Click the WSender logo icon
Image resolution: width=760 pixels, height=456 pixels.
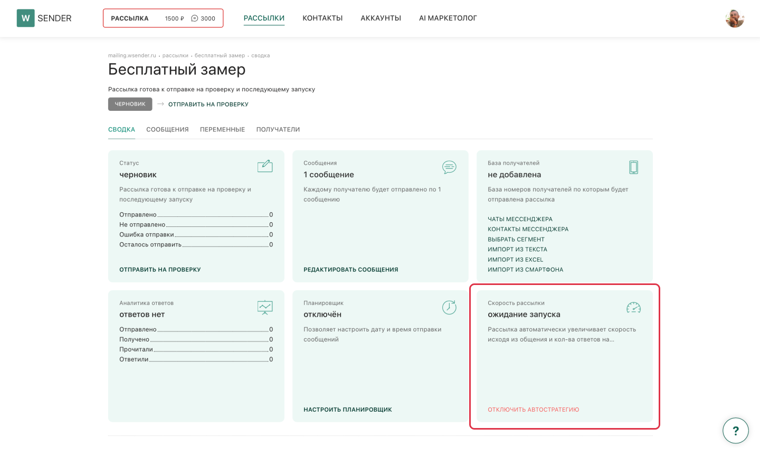[25, 18]
